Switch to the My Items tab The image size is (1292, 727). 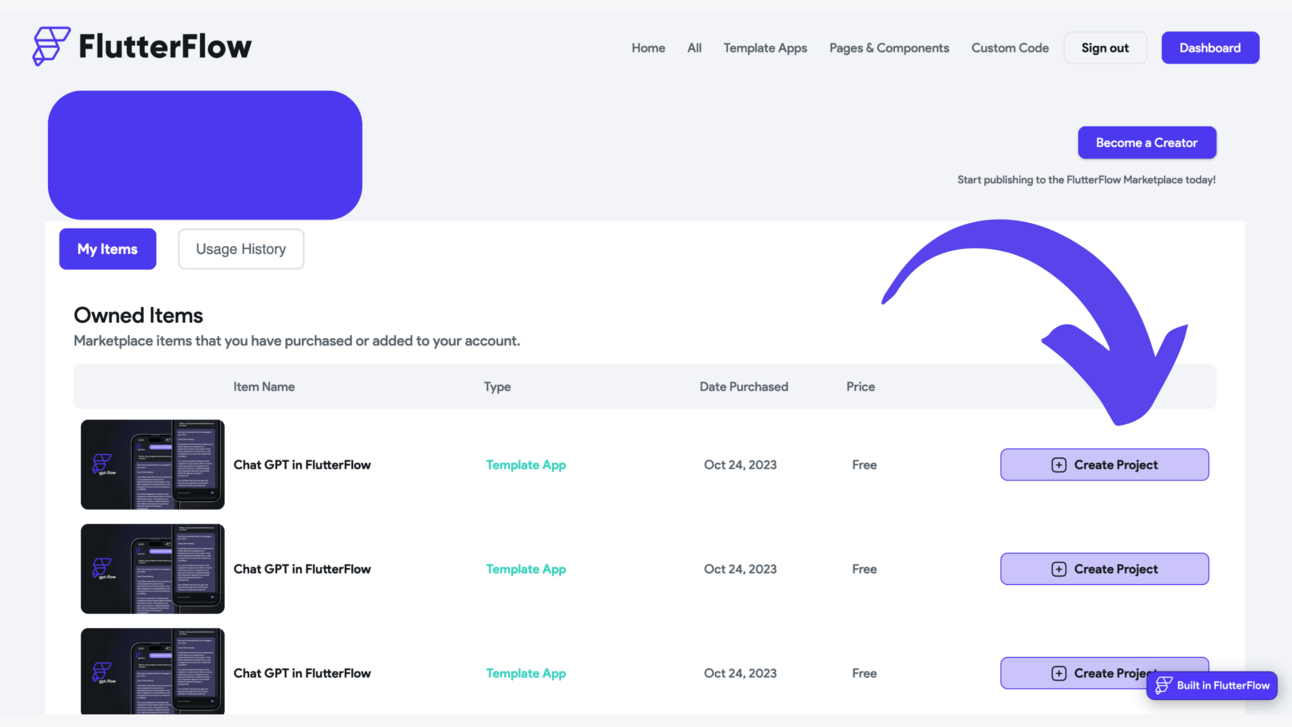108,249
